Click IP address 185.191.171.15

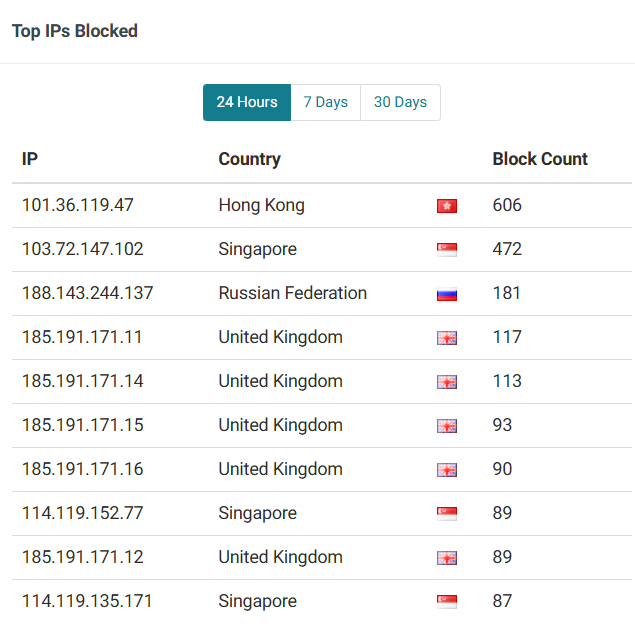point(83,425)
